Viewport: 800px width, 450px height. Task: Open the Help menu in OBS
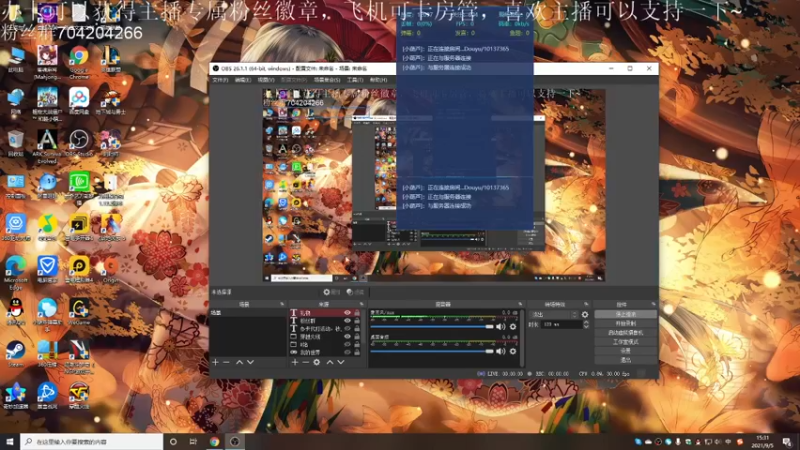[378, 80]
